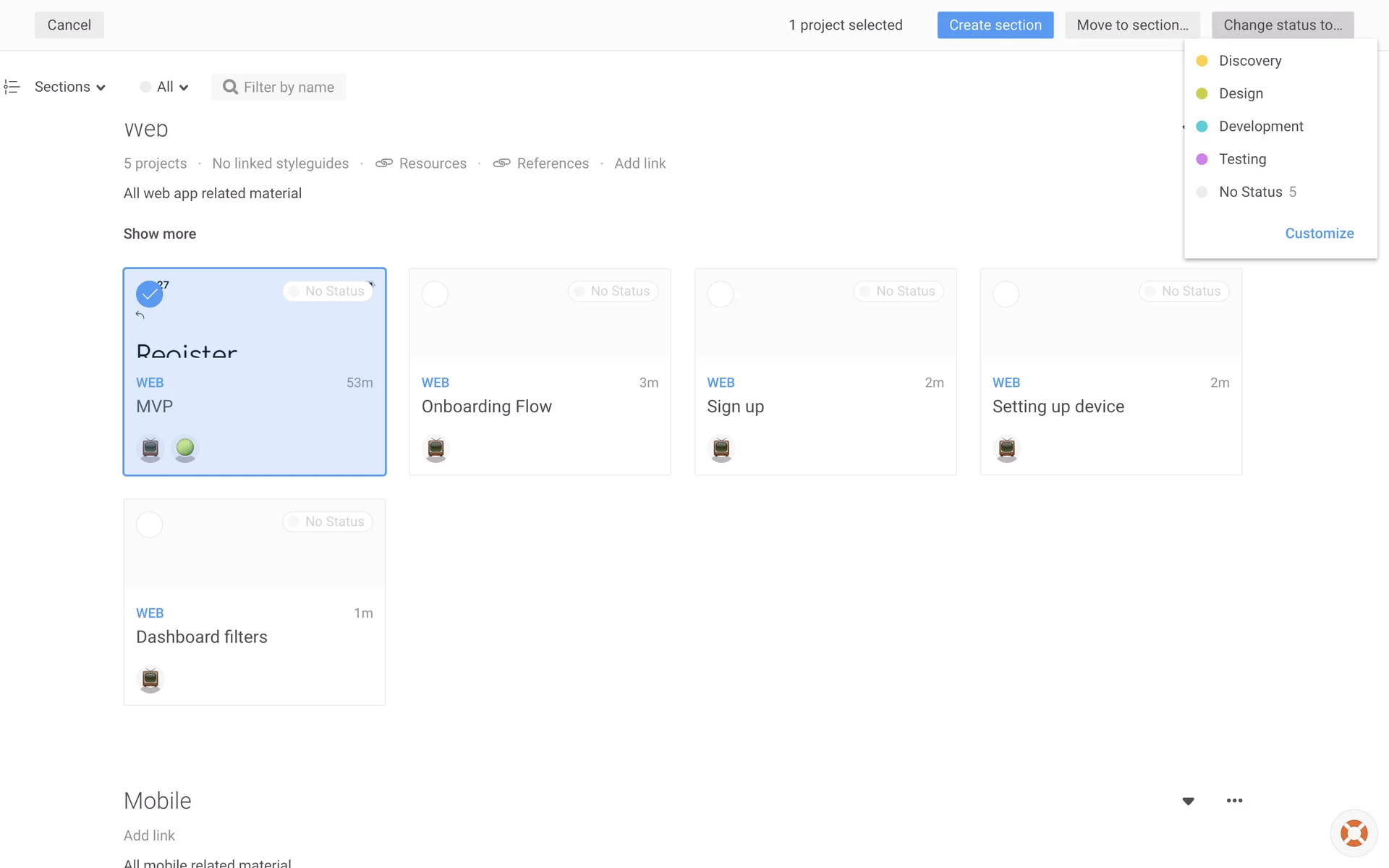Image resolution: width=1389 pixels, height=868 pixels.
Task: Open the Sections dropdown
Action: [69, 87]
